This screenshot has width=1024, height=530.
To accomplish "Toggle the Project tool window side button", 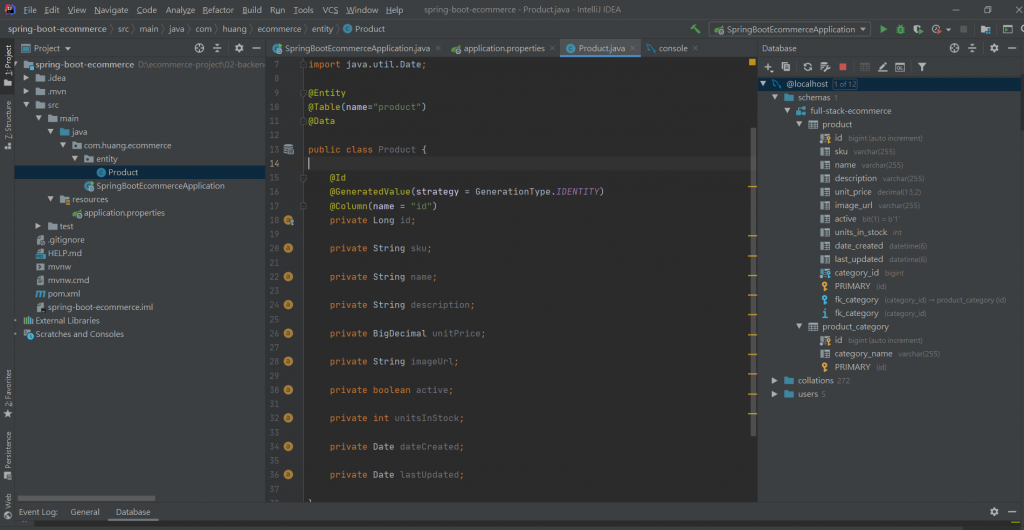I will [7, 62].
